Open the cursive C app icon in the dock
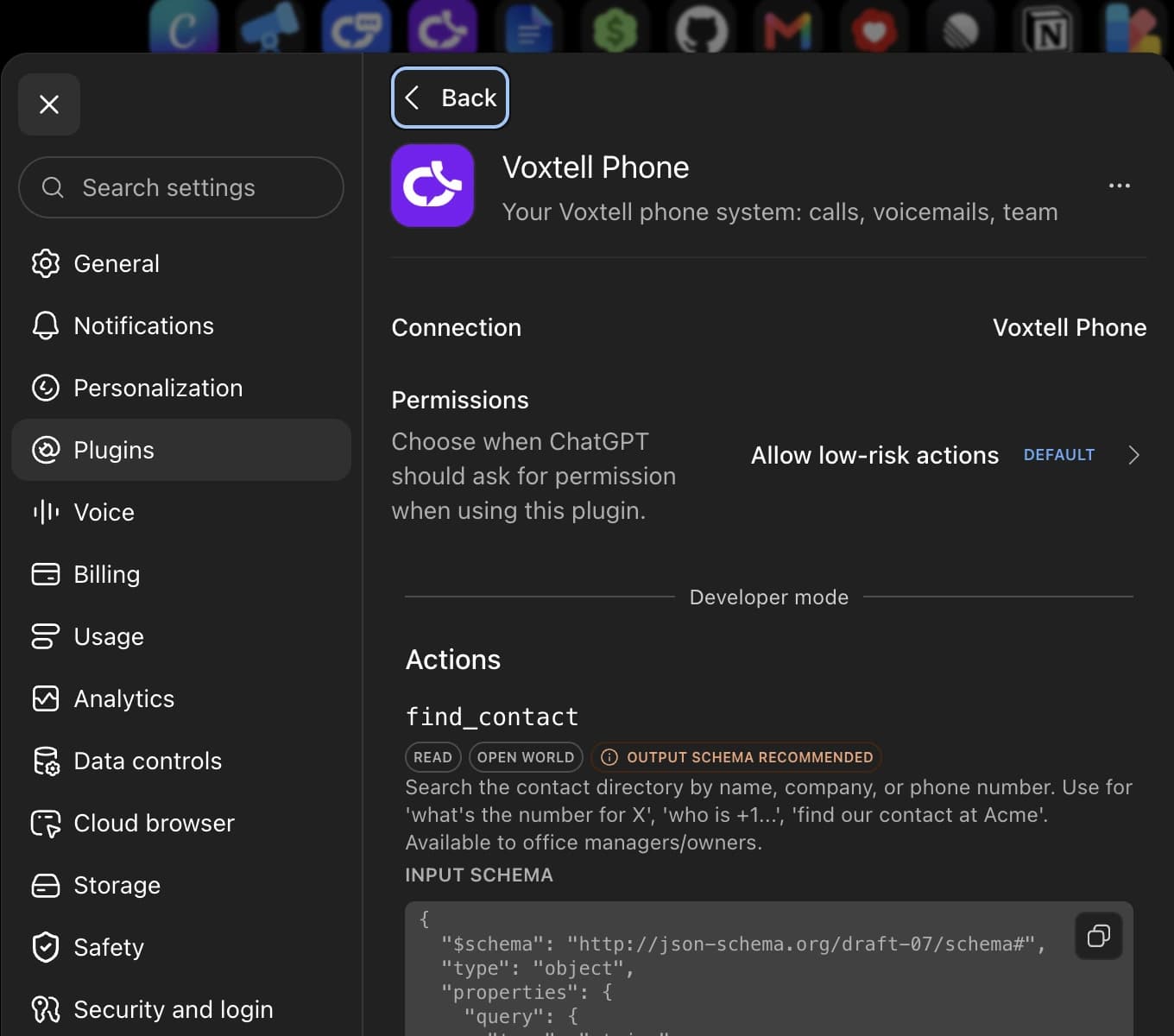 184,28
